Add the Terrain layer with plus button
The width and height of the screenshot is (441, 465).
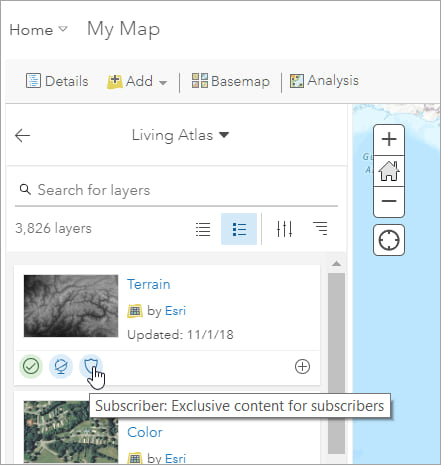302,367
